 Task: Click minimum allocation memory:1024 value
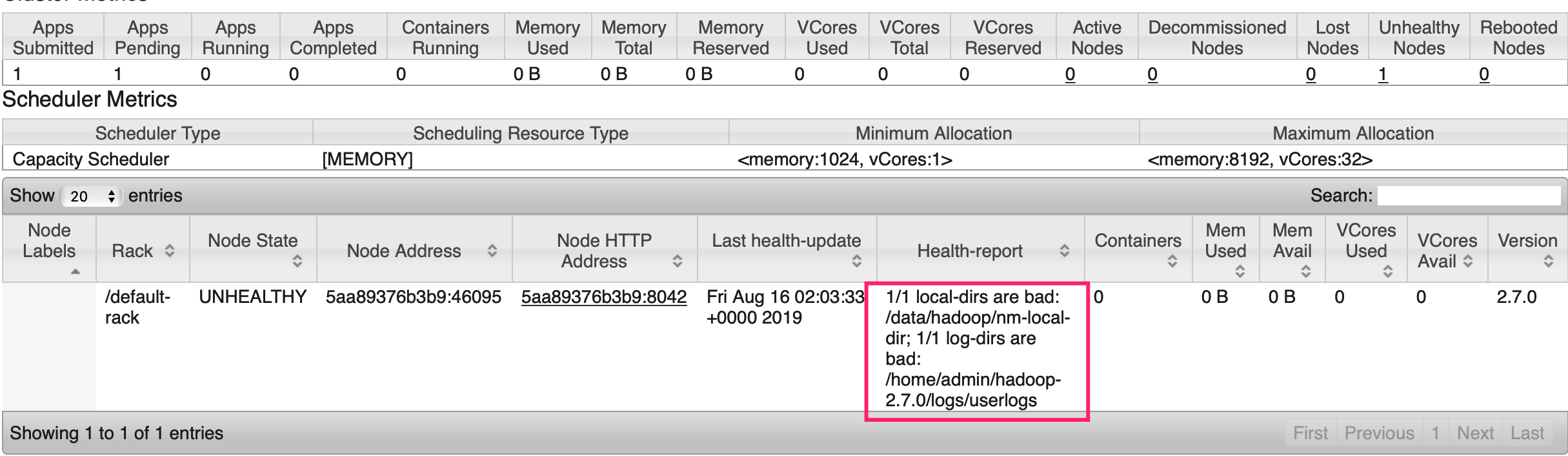pos(845,160)
